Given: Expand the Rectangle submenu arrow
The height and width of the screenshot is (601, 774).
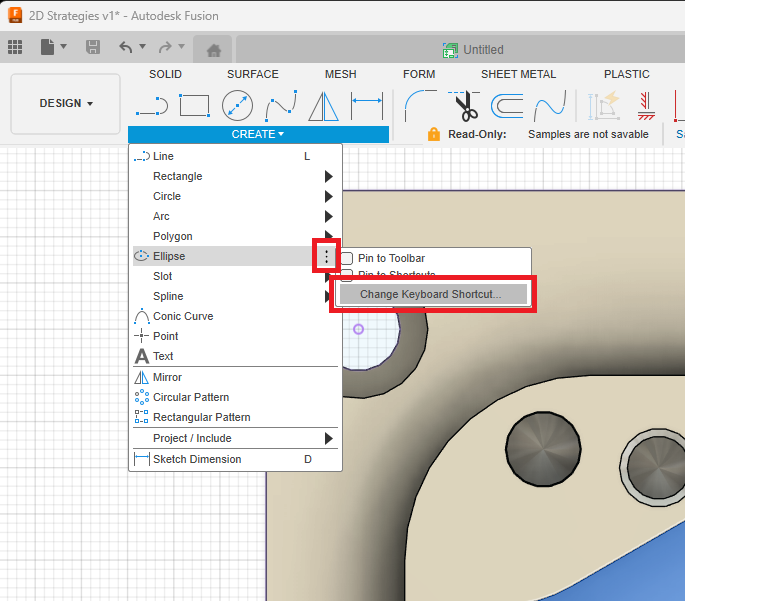Looking at the screenshot, I should [x=328, y=177].
